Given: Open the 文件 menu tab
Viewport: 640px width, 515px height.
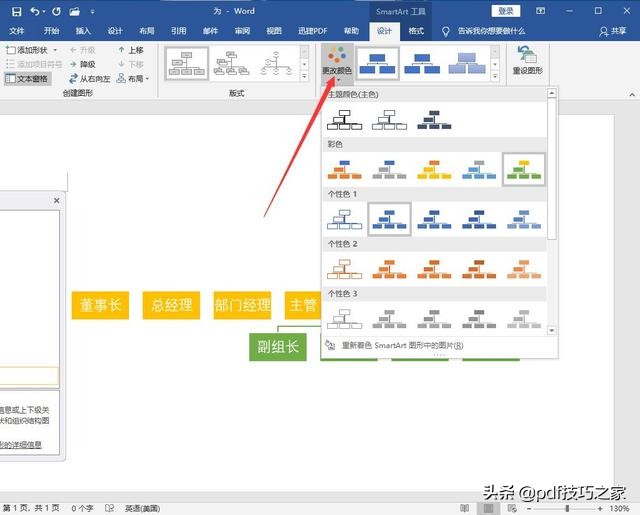Looking at the screenshot, I should tap(16, 31).
